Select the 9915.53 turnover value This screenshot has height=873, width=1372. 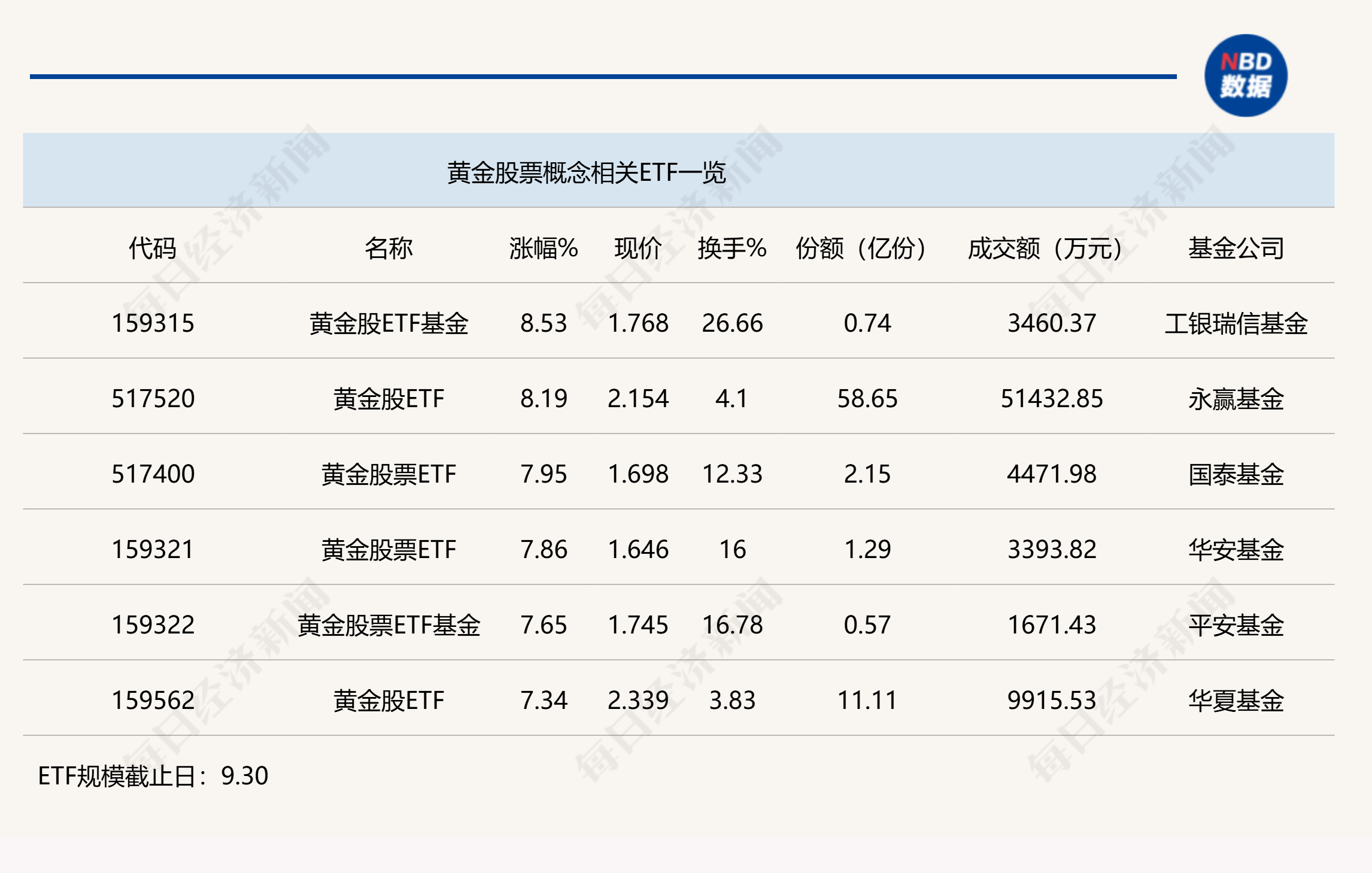1051,701
